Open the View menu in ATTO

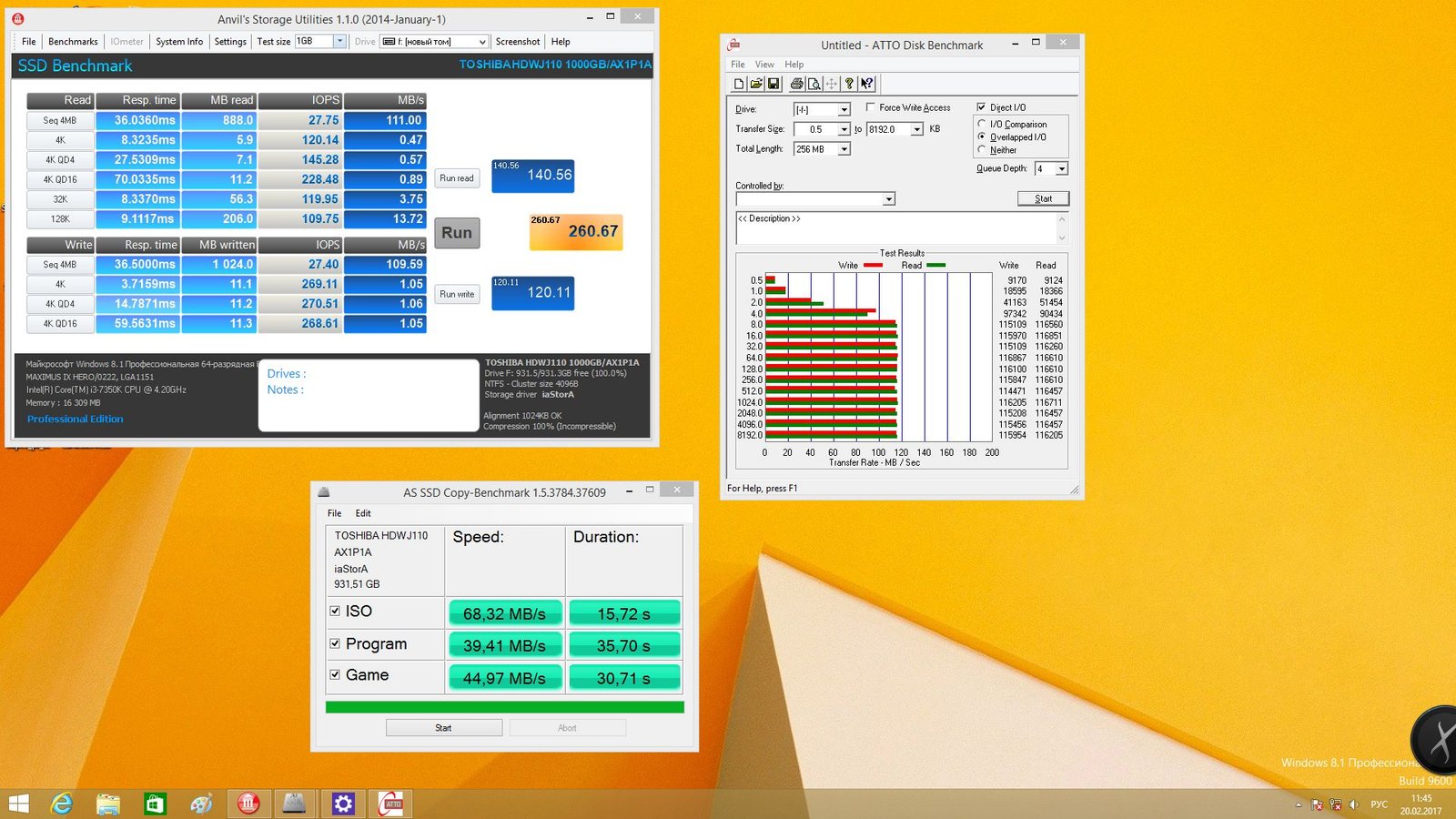(764, 65)
